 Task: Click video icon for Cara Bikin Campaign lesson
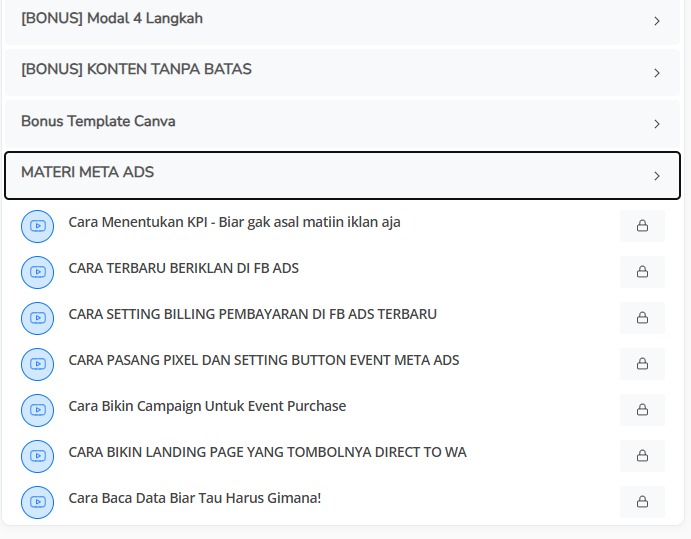37,410
